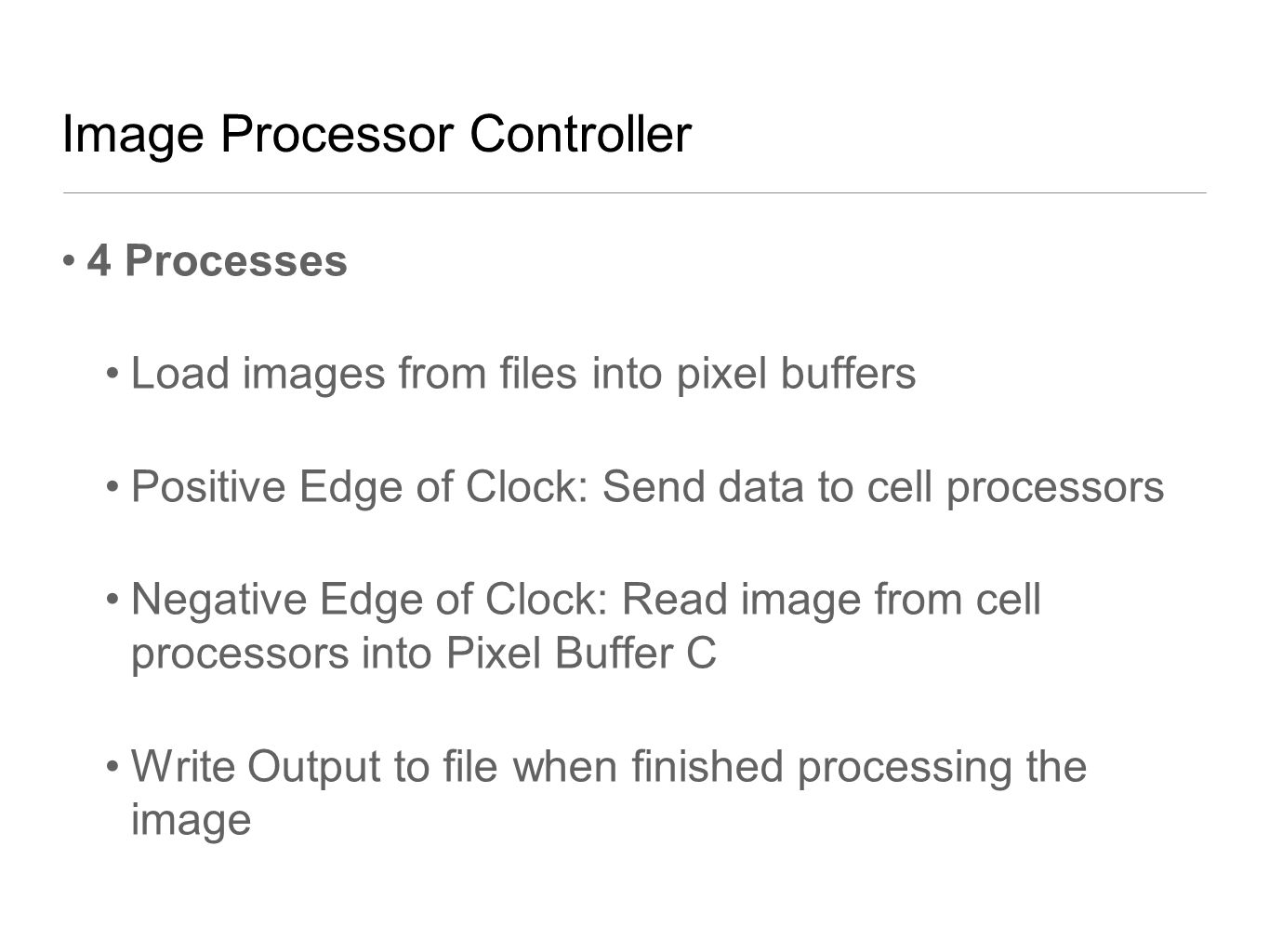
Task: Click the words Send data to cell processors
Action: click(x=883, y=486)
